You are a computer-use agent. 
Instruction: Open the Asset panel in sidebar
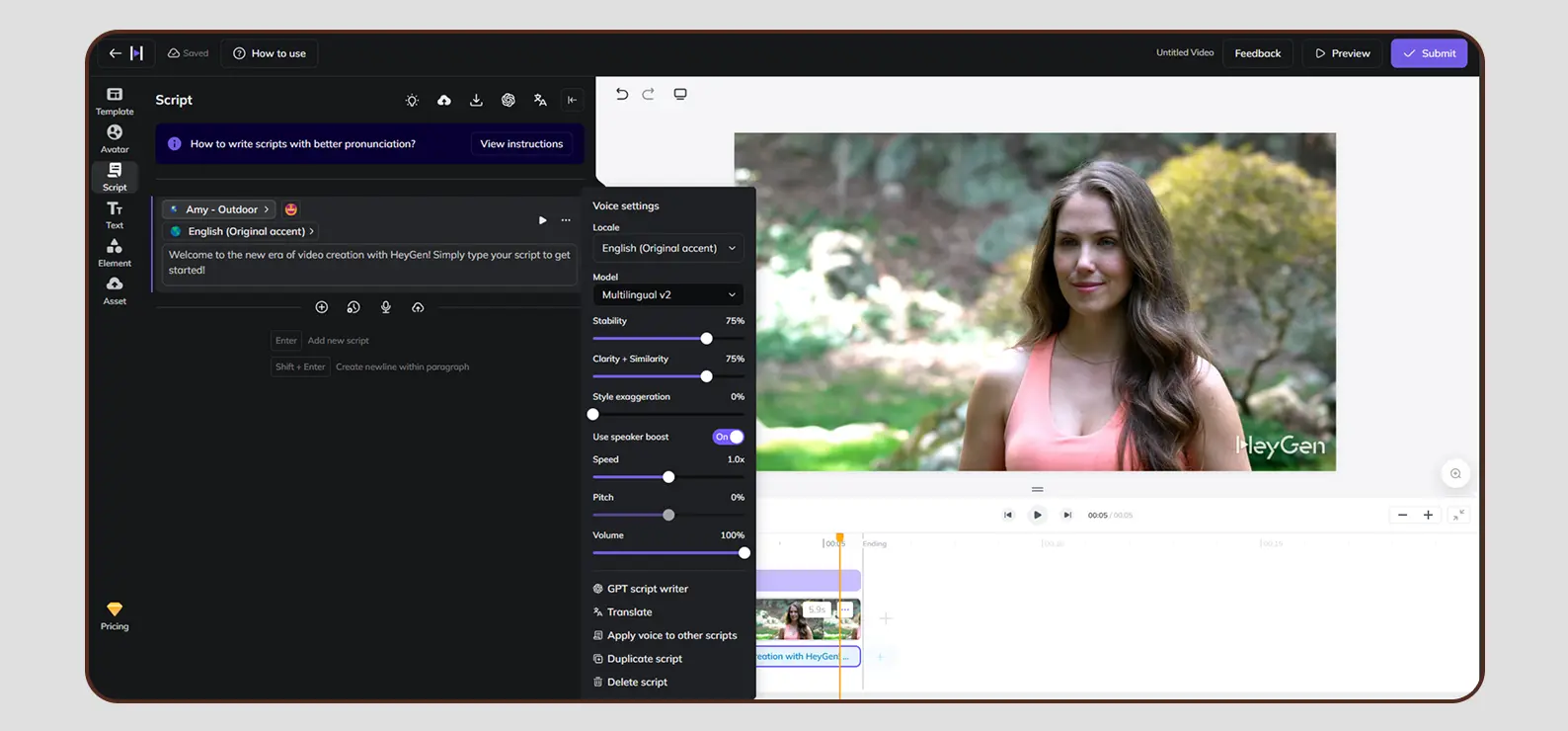coord(115,290)
